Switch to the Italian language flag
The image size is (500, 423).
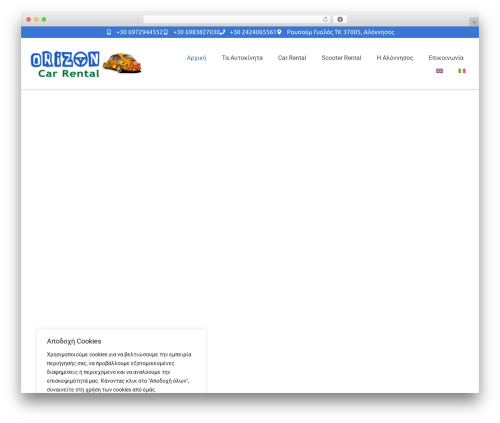pyautogui.click(x=462, y=71)
